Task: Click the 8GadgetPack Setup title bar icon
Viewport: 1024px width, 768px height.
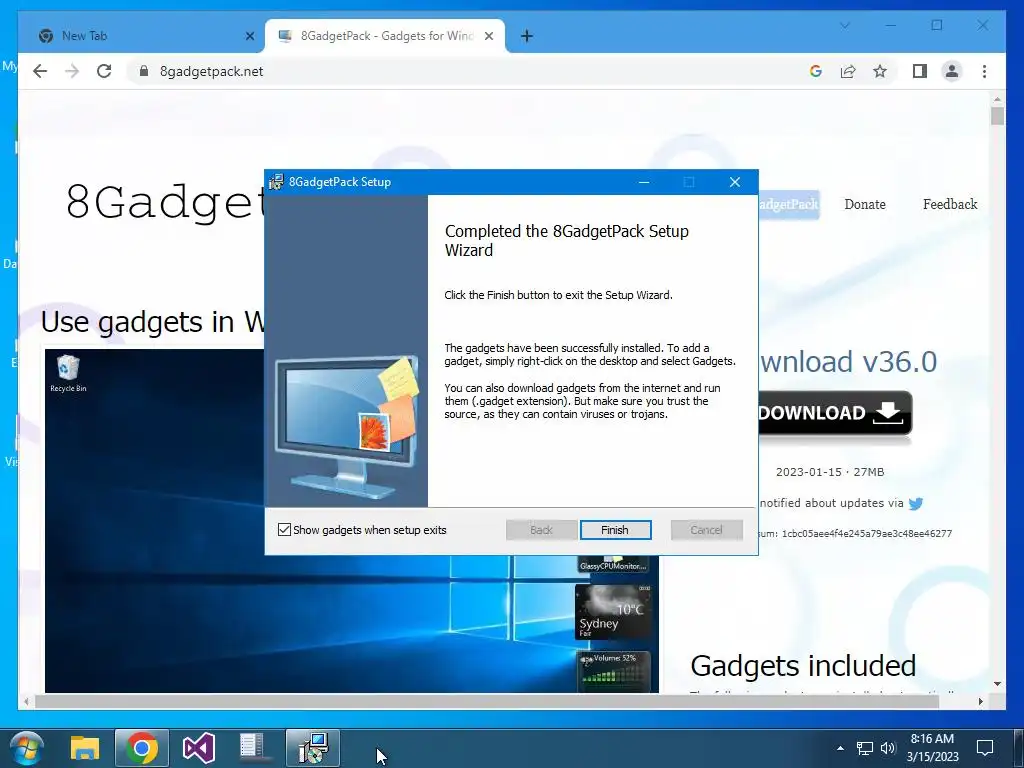Action: [x=277, y=182]
